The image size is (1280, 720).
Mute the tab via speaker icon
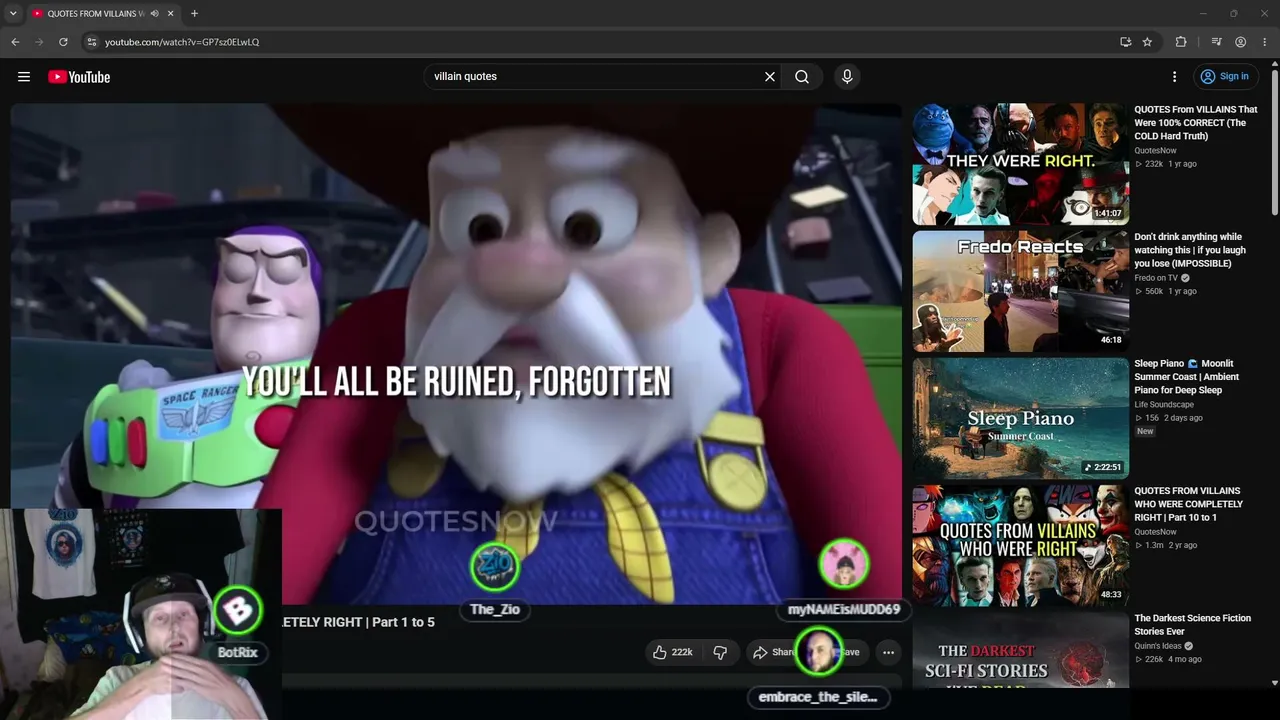(154, 14)
